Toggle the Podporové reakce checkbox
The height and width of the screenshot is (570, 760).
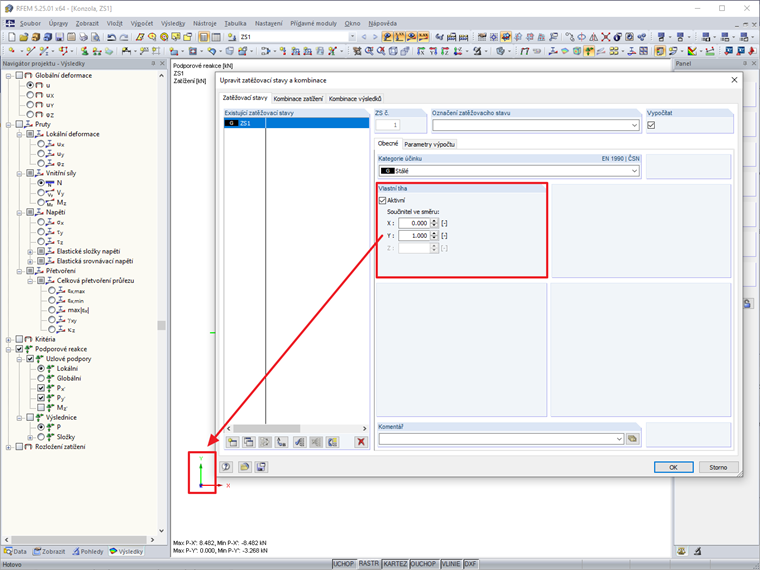click(x=19, y=349)
